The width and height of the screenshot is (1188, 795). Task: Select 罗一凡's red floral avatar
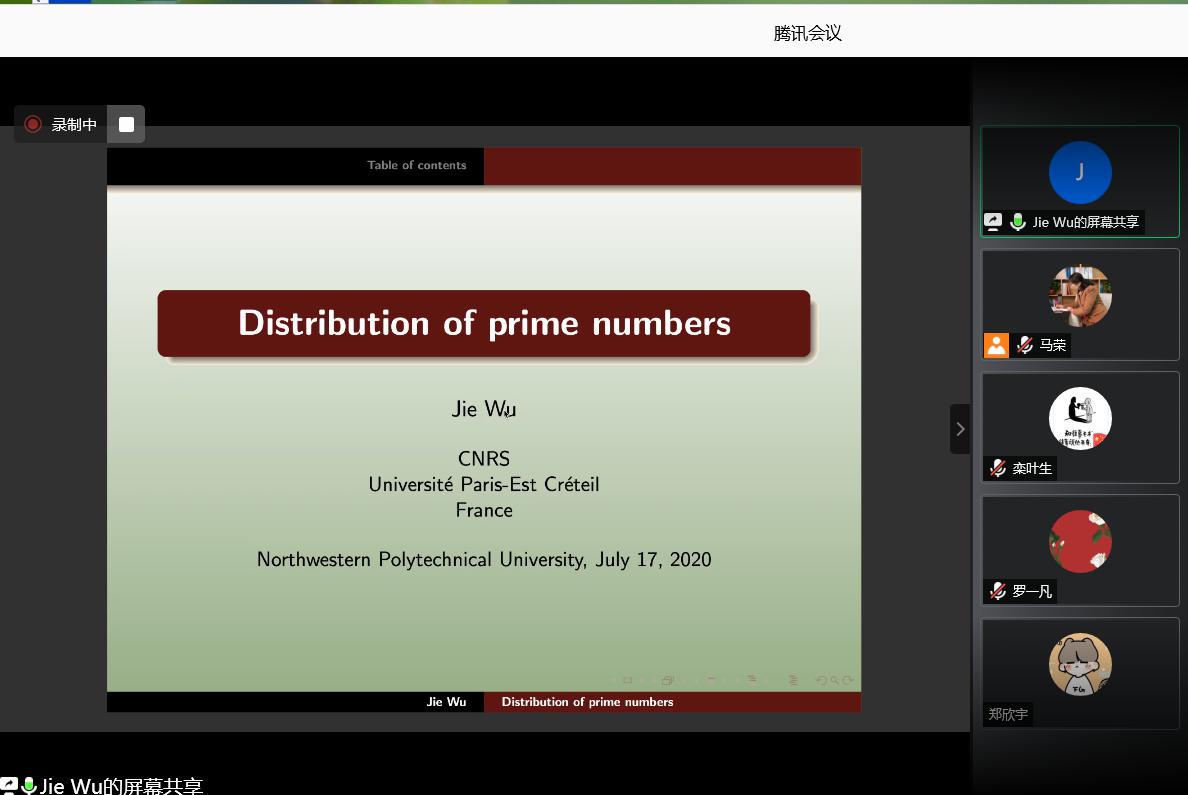[1080, 542]
